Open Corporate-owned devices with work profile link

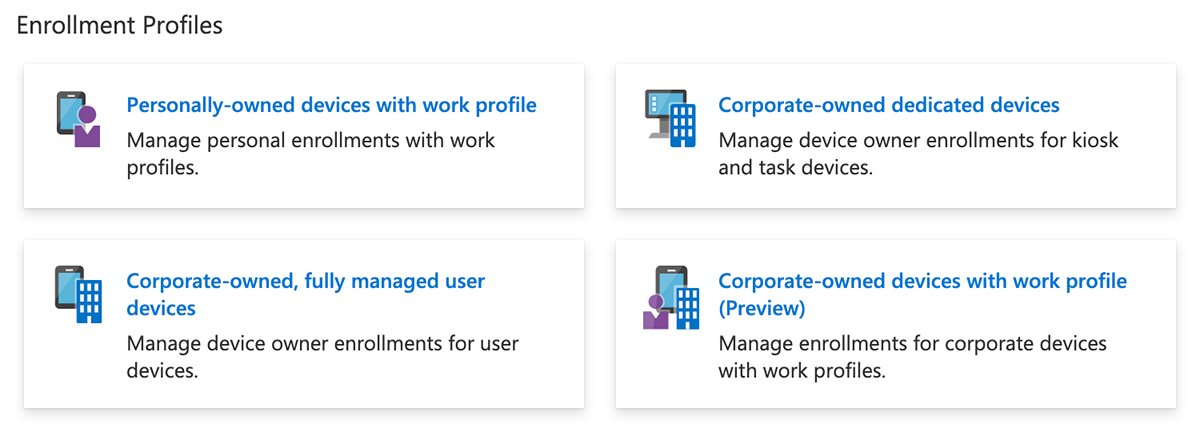pyautogui.click(x=922, y=281)
